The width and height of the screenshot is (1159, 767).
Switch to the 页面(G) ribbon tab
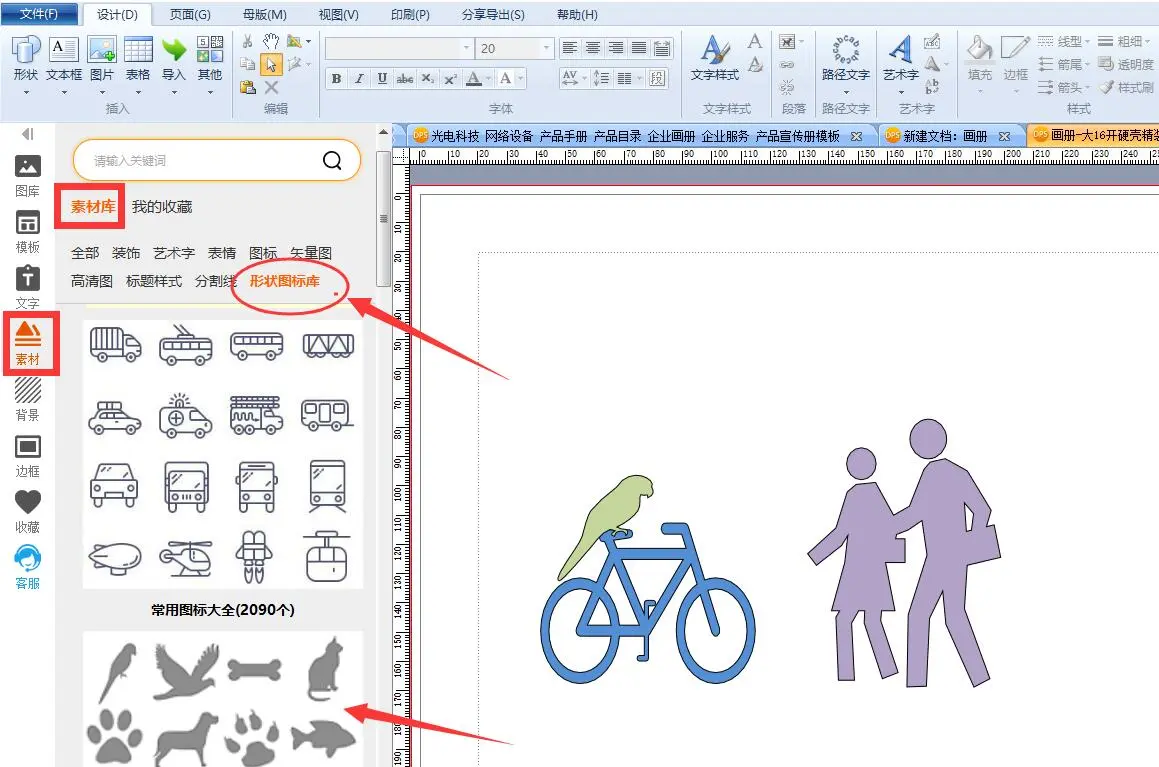point(190,15)
